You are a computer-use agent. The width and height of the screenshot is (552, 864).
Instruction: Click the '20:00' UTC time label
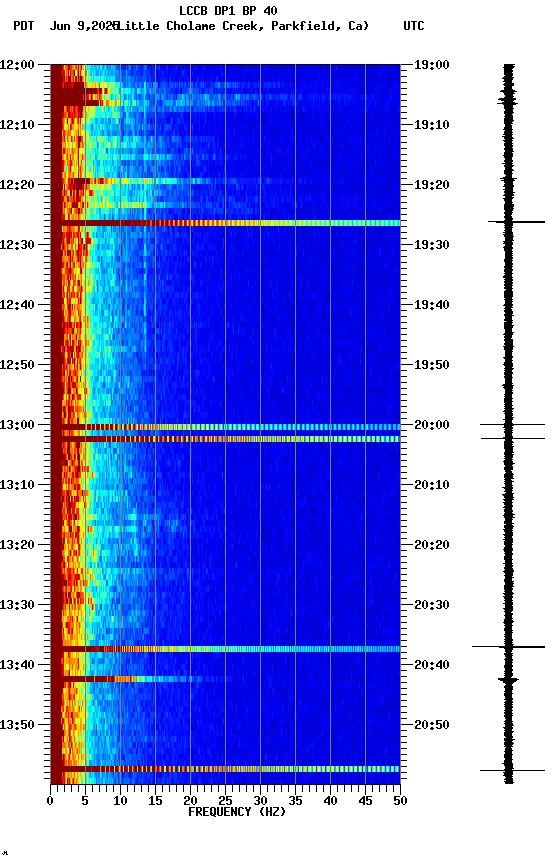432,425
